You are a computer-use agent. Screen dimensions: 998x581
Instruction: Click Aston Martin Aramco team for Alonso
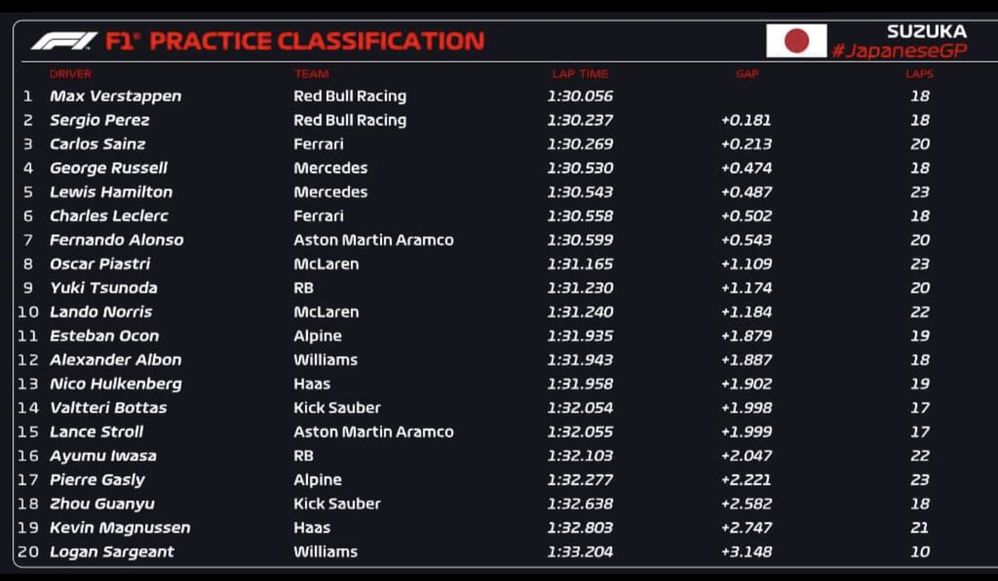[x=373, y=240]
